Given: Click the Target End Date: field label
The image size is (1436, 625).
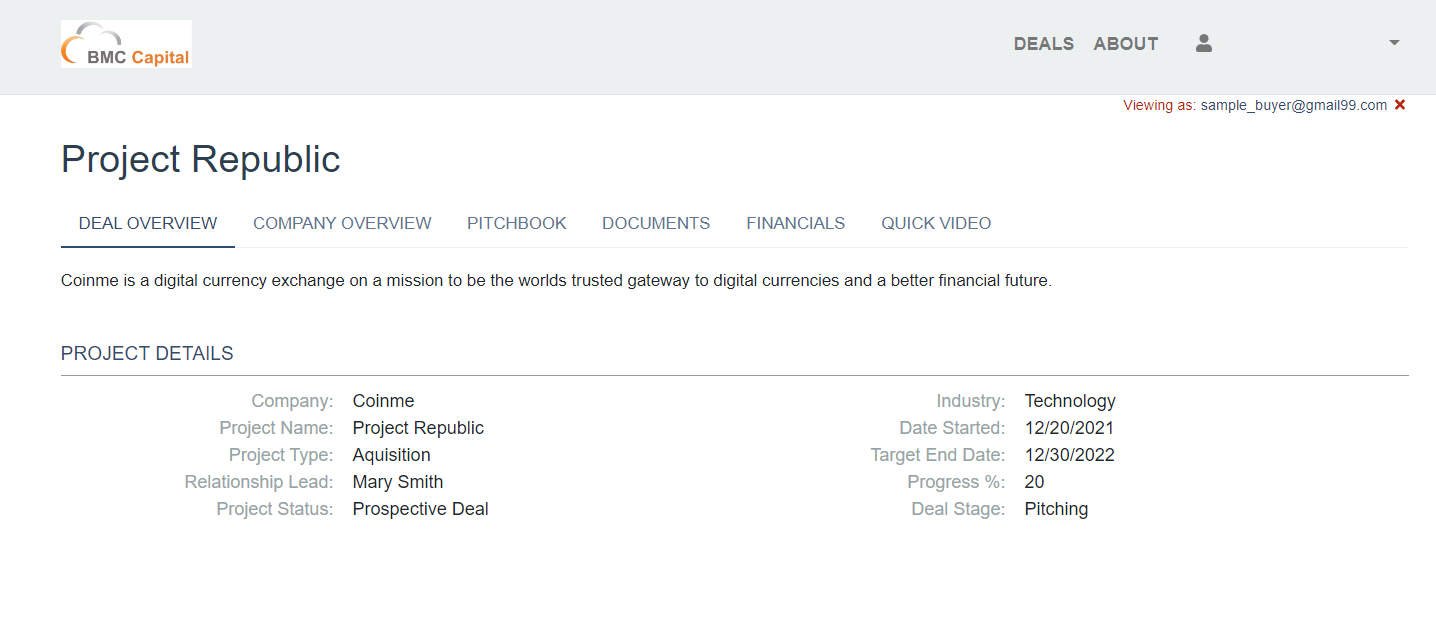Looking at the screenshot, I should tap(938, 455).
